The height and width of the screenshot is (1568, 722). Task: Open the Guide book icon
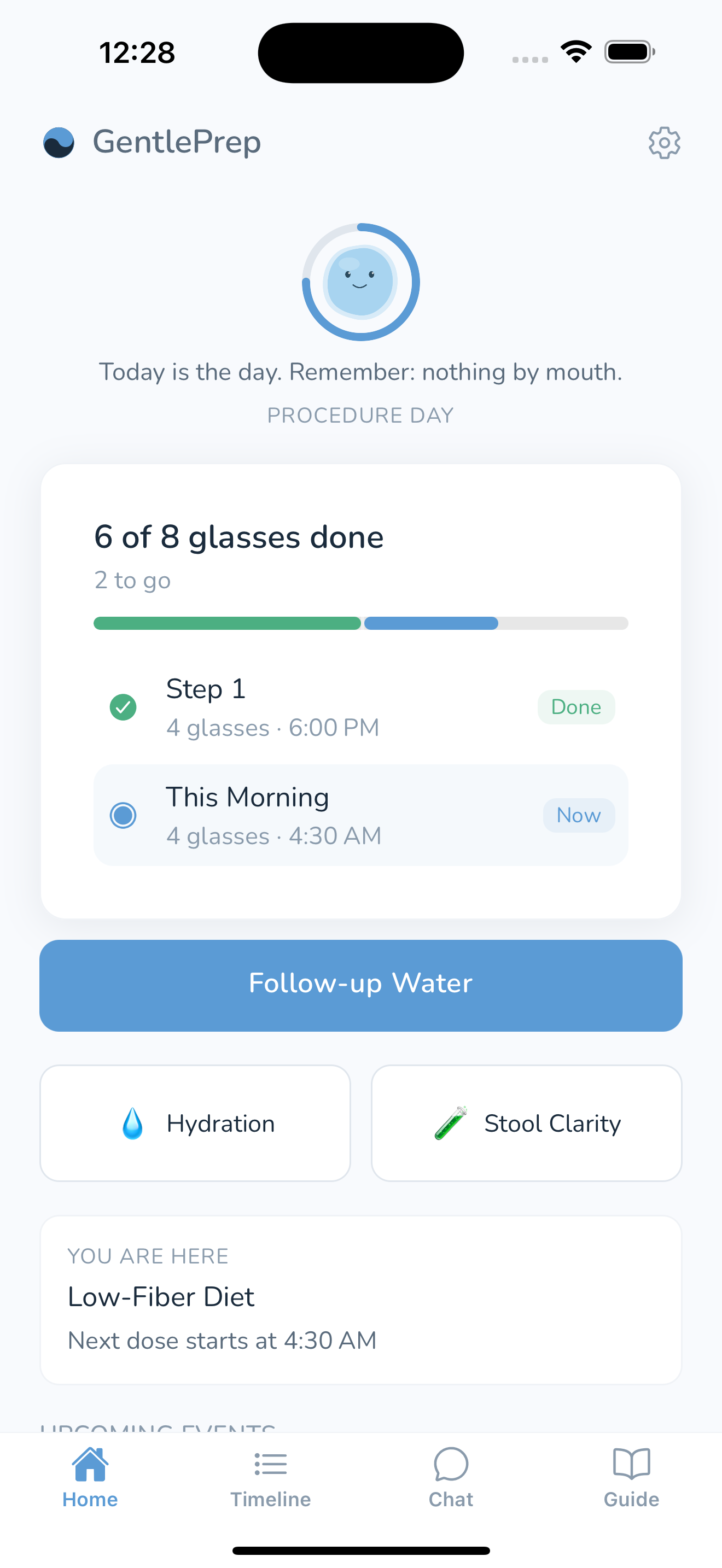(x=631, y=1464)
